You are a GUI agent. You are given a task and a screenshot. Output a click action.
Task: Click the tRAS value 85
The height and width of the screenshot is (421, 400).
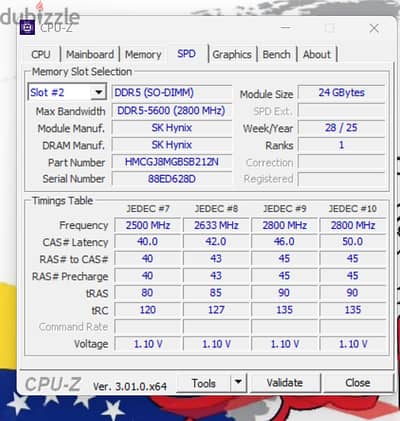click(x=216, y=293)
